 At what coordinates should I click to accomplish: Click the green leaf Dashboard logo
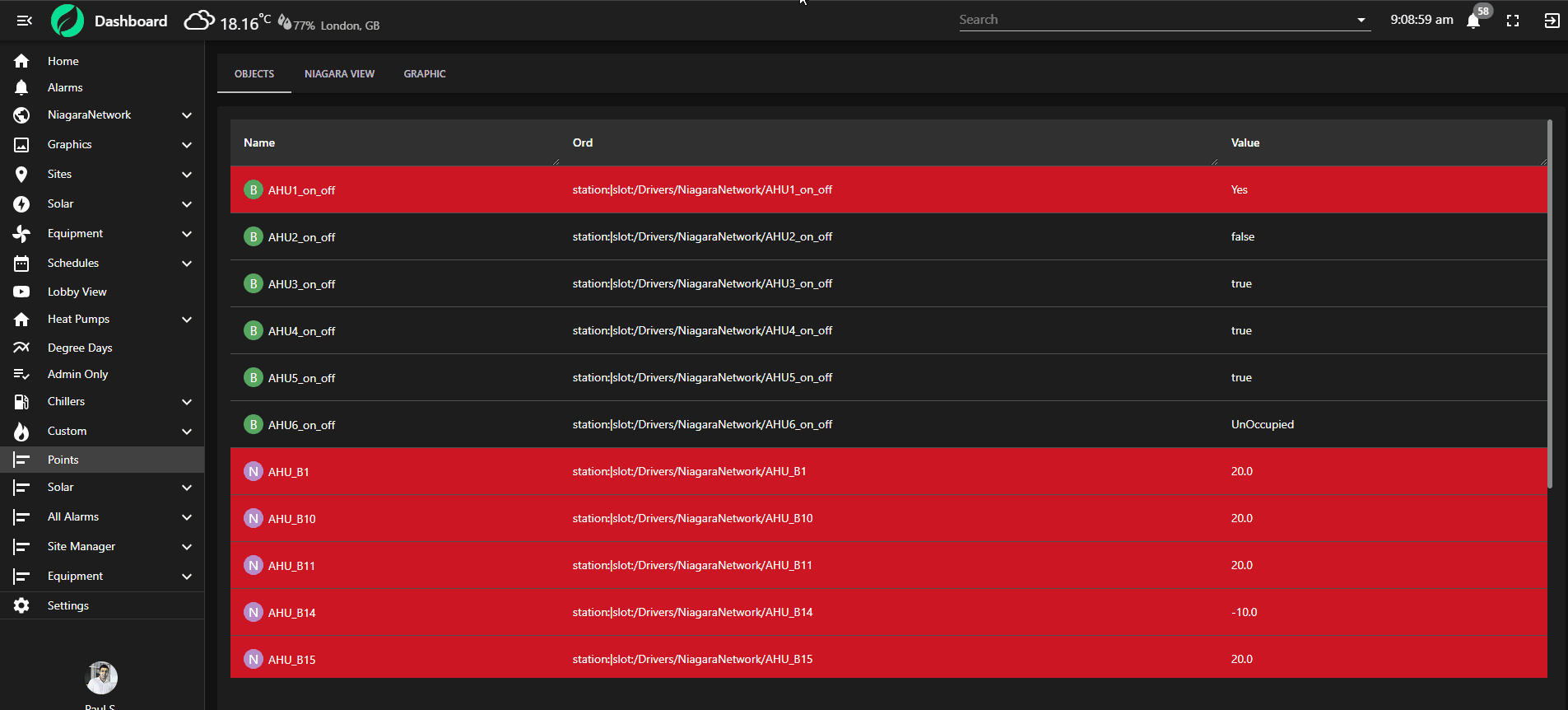point(67,21)
